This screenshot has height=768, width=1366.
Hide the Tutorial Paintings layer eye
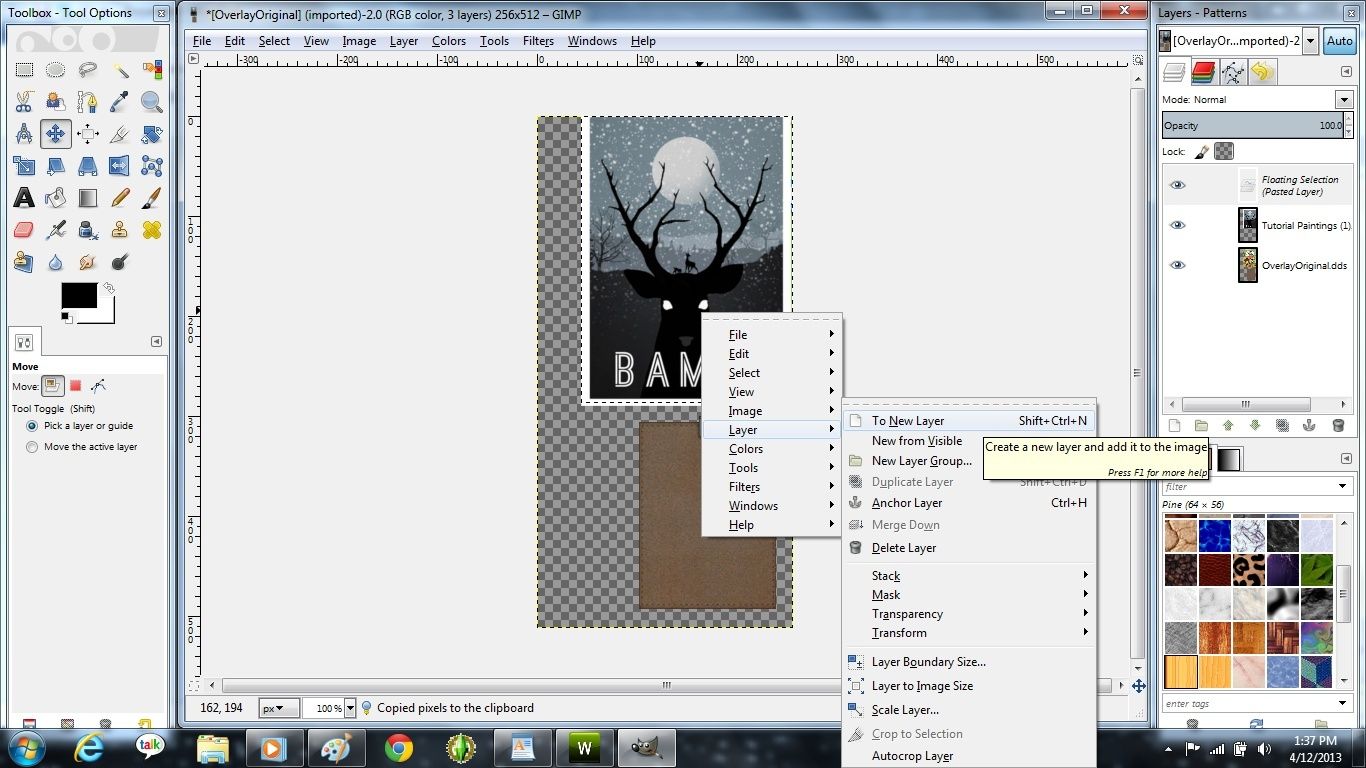click(x=1177, y=225)
